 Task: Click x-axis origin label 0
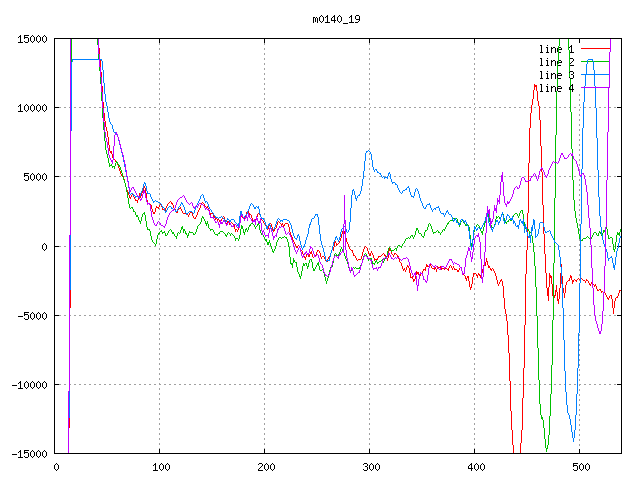point(56,467)
